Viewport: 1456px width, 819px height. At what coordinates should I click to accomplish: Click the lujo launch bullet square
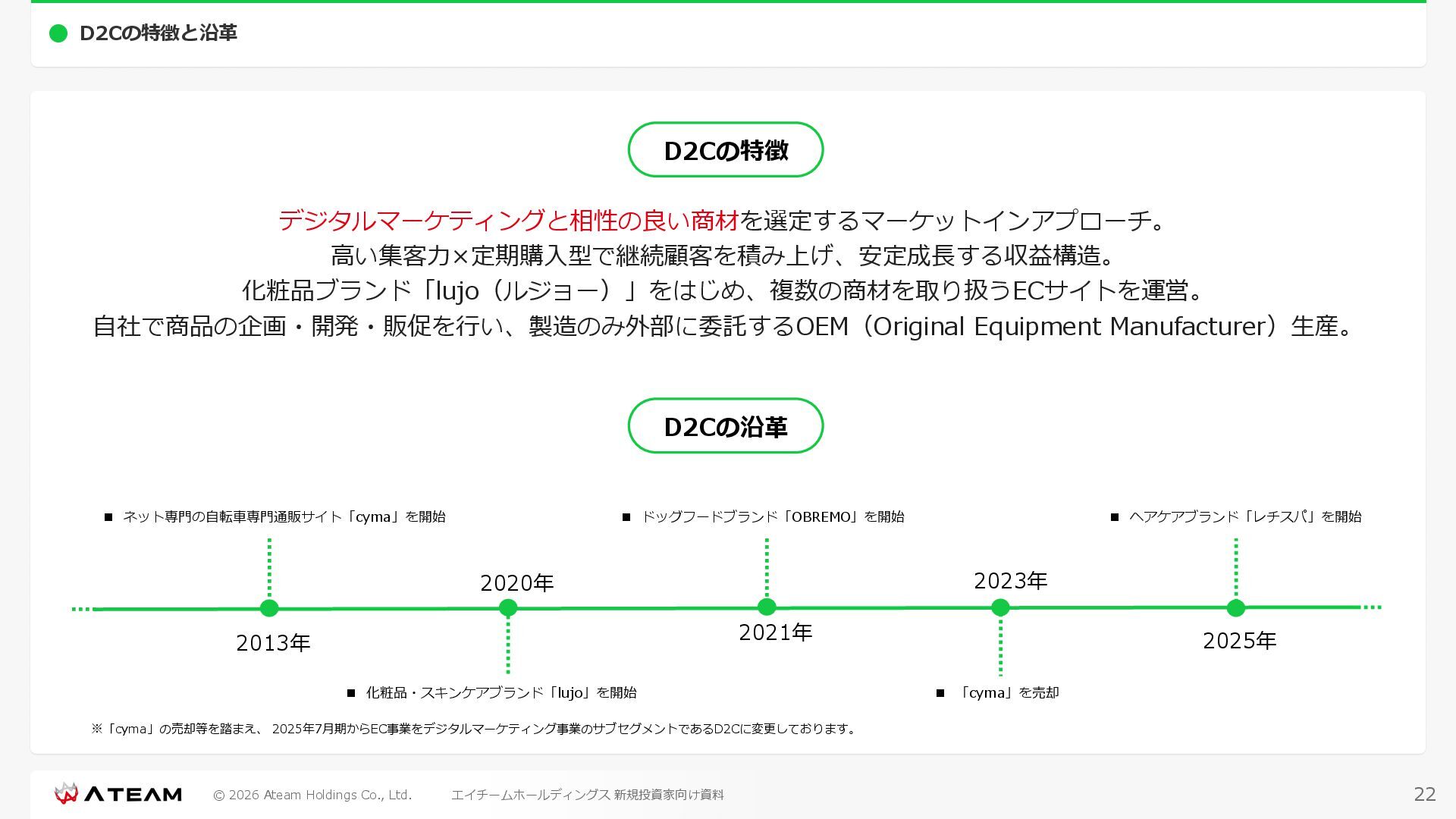tap(351, 693)
